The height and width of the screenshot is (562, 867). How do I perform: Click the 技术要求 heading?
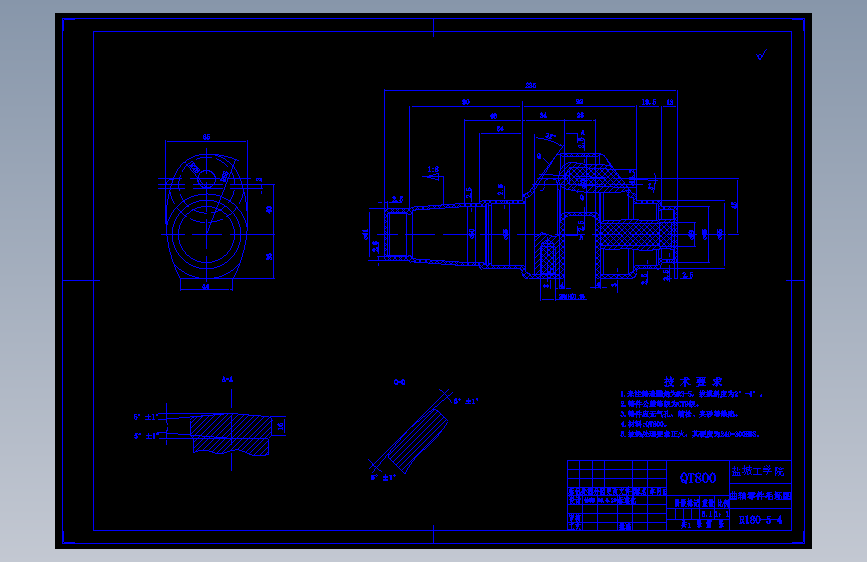coord(693,382)
